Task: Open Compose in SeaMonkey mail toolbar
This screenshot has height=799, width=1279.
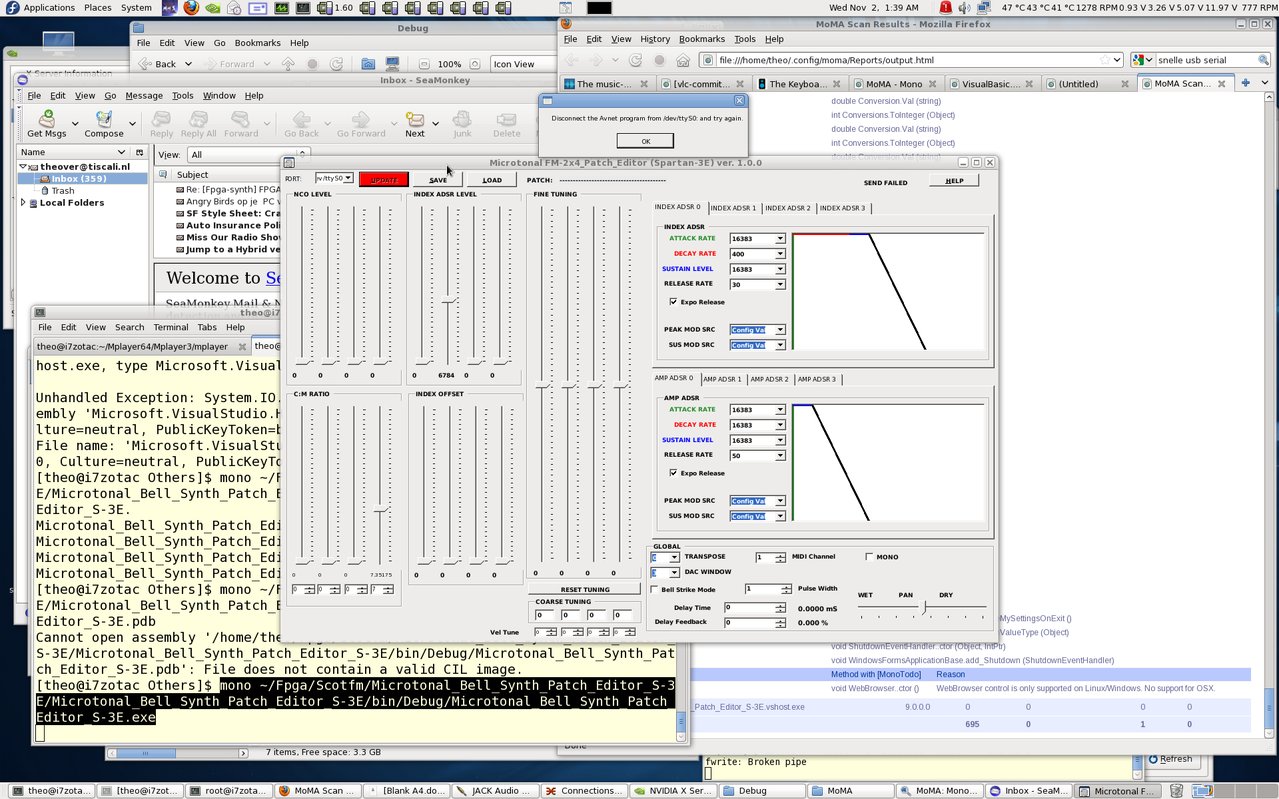Action: point(103,124)
